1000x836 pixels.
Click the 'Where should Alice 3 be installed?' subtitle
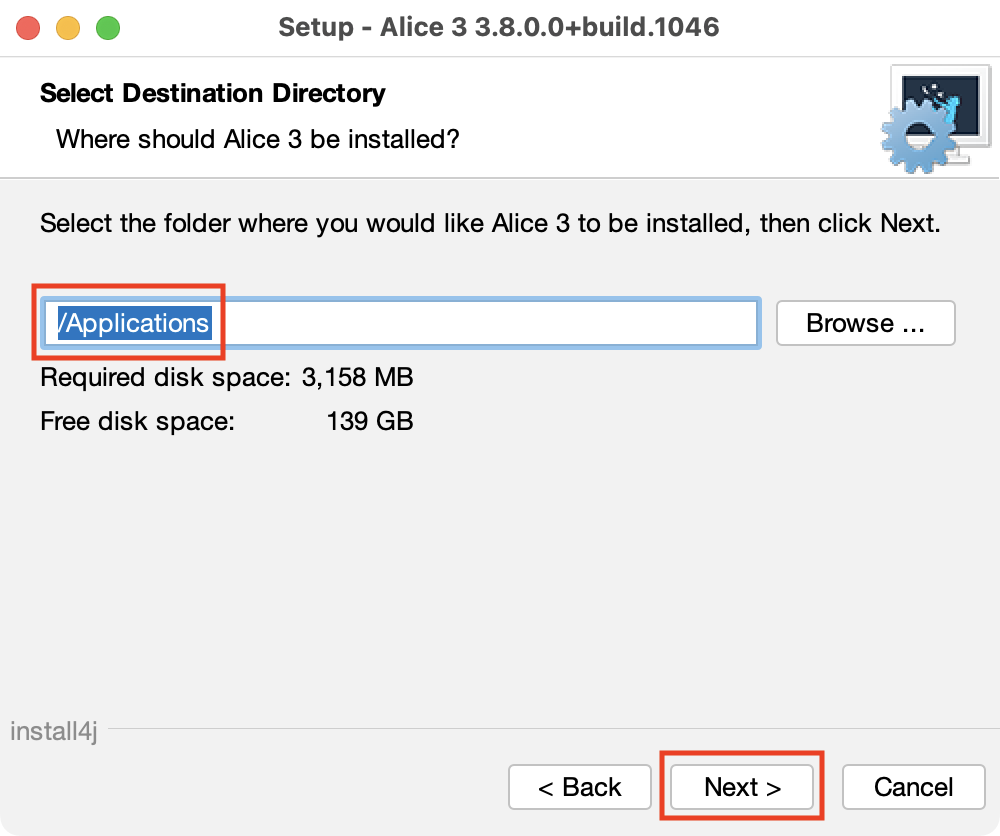coord(257,138)
